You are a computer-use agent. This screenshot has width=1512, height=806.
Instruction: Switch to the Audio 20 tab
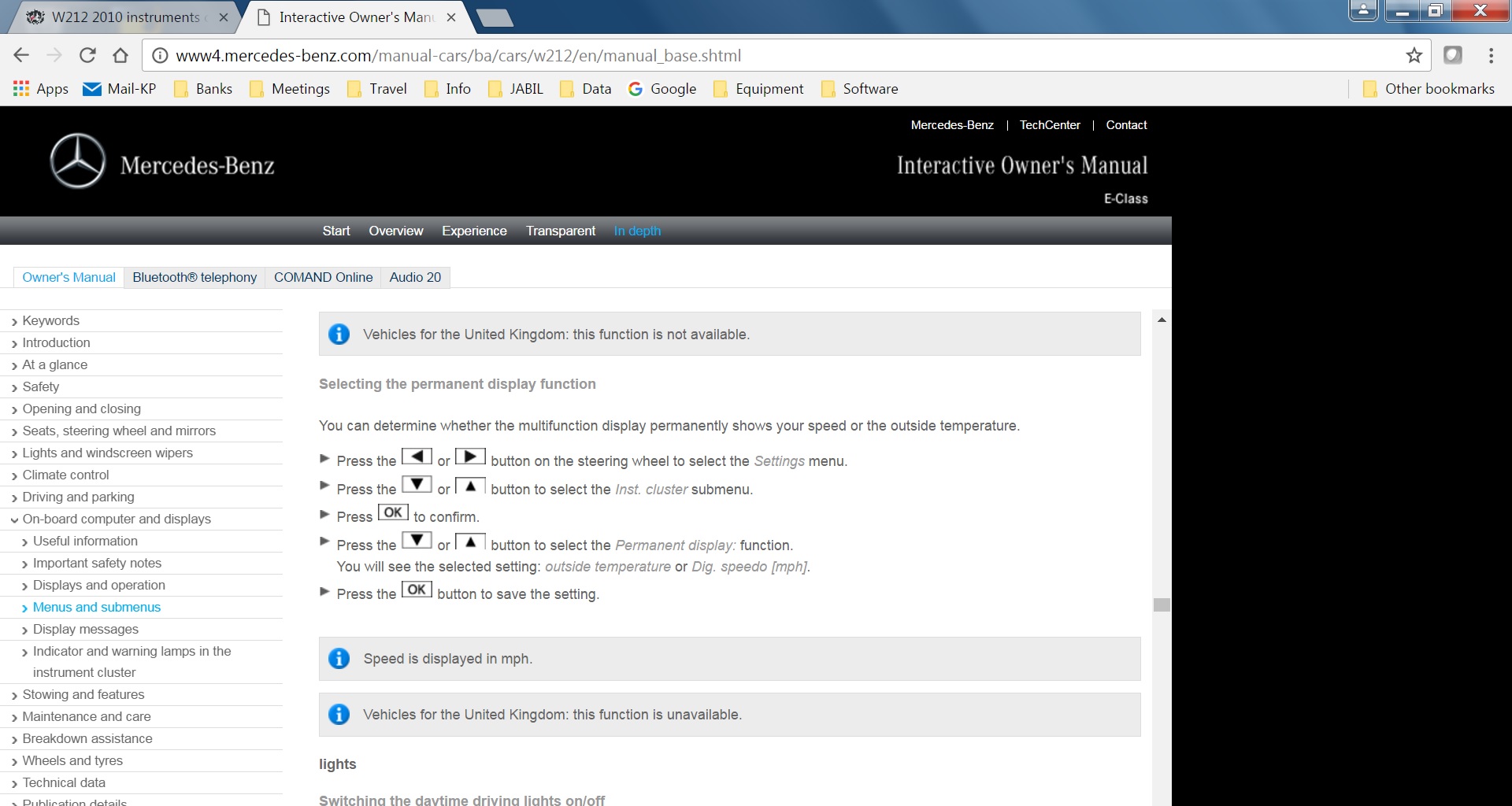pyautogui.click(x=415, y=277)
